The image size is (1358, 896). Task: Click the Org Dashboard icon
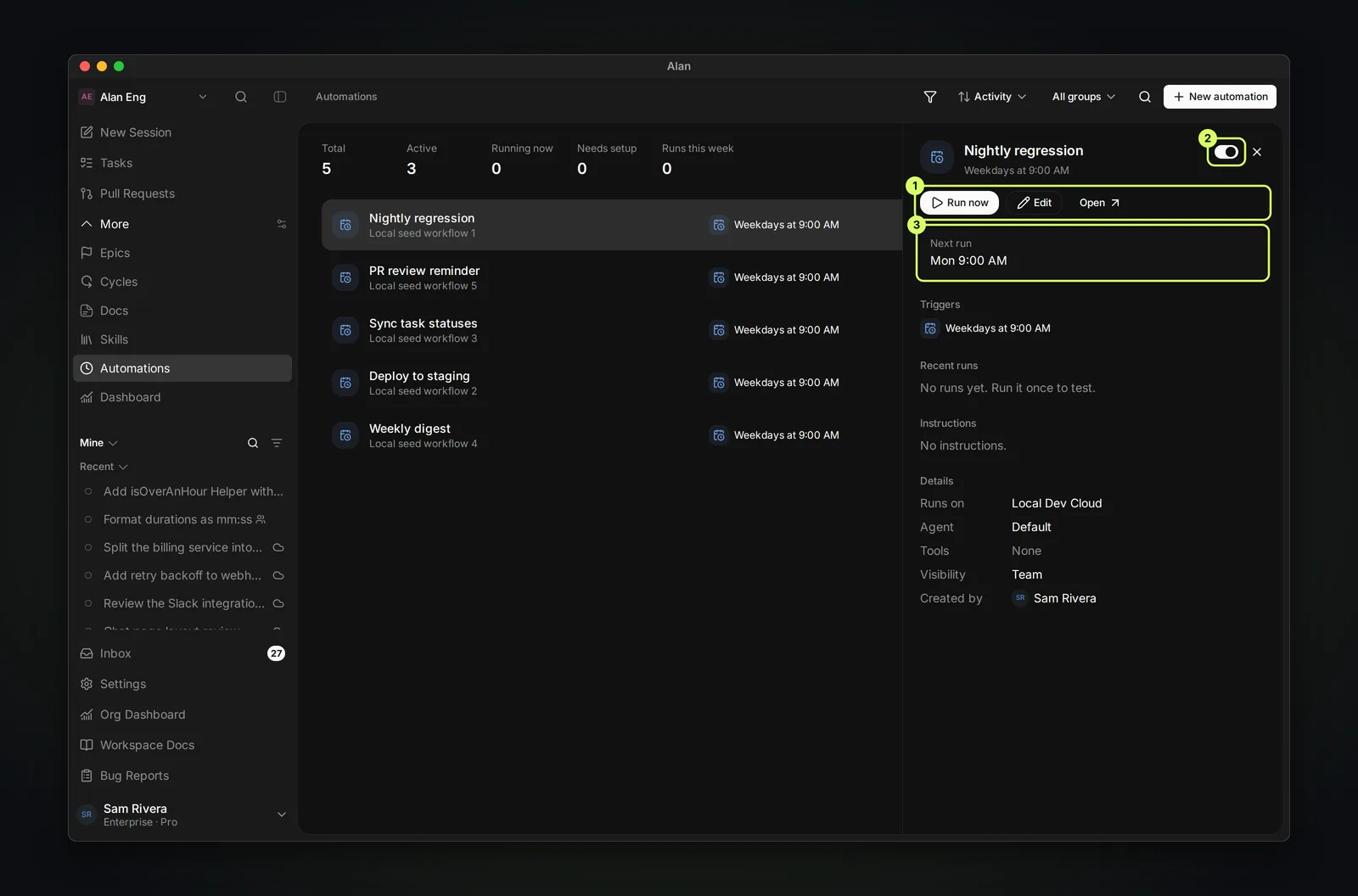pos(87,714)
